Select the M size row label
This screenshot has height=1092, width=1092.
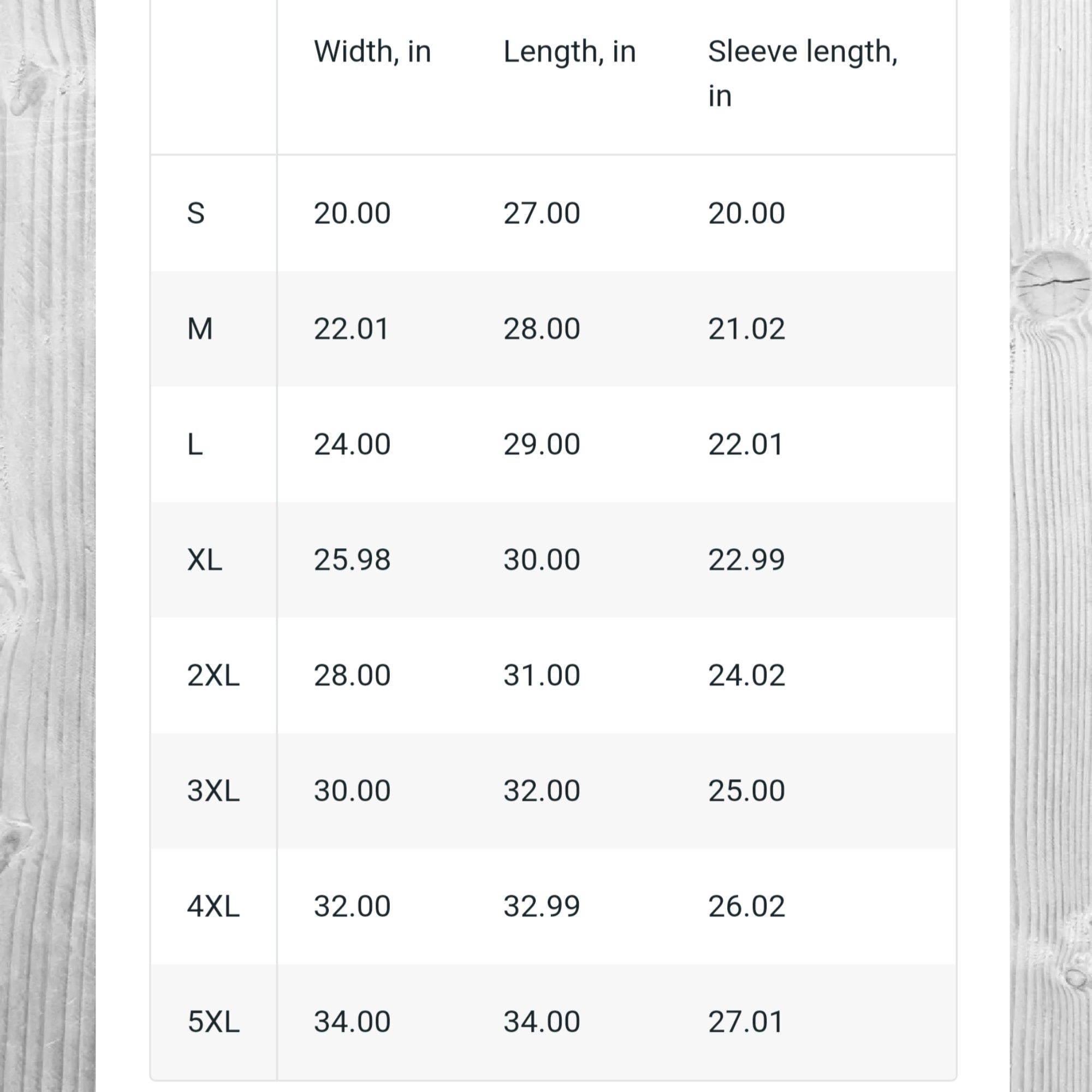coord(200,329)
